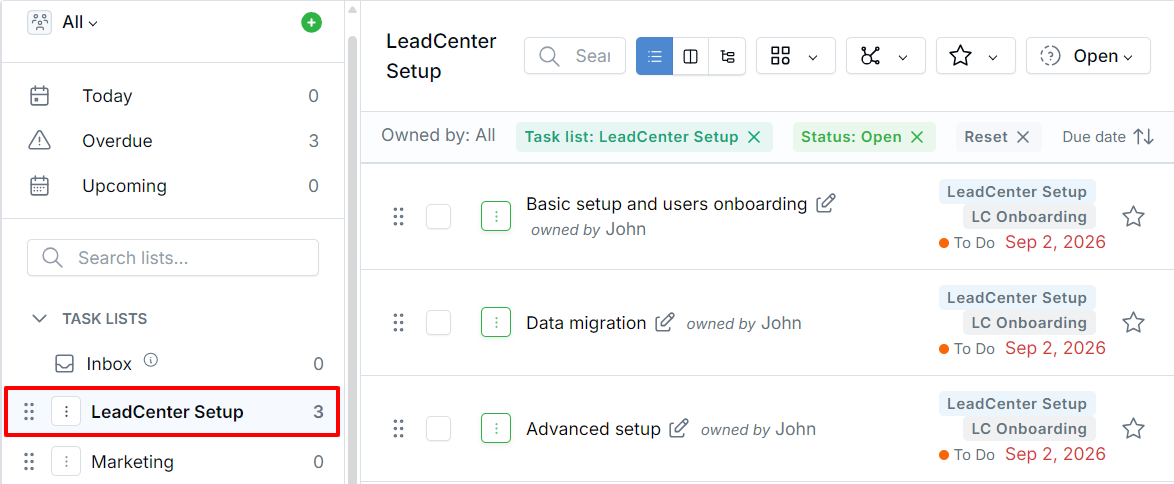Open the star favorites filter dropdown

(976, 56)
